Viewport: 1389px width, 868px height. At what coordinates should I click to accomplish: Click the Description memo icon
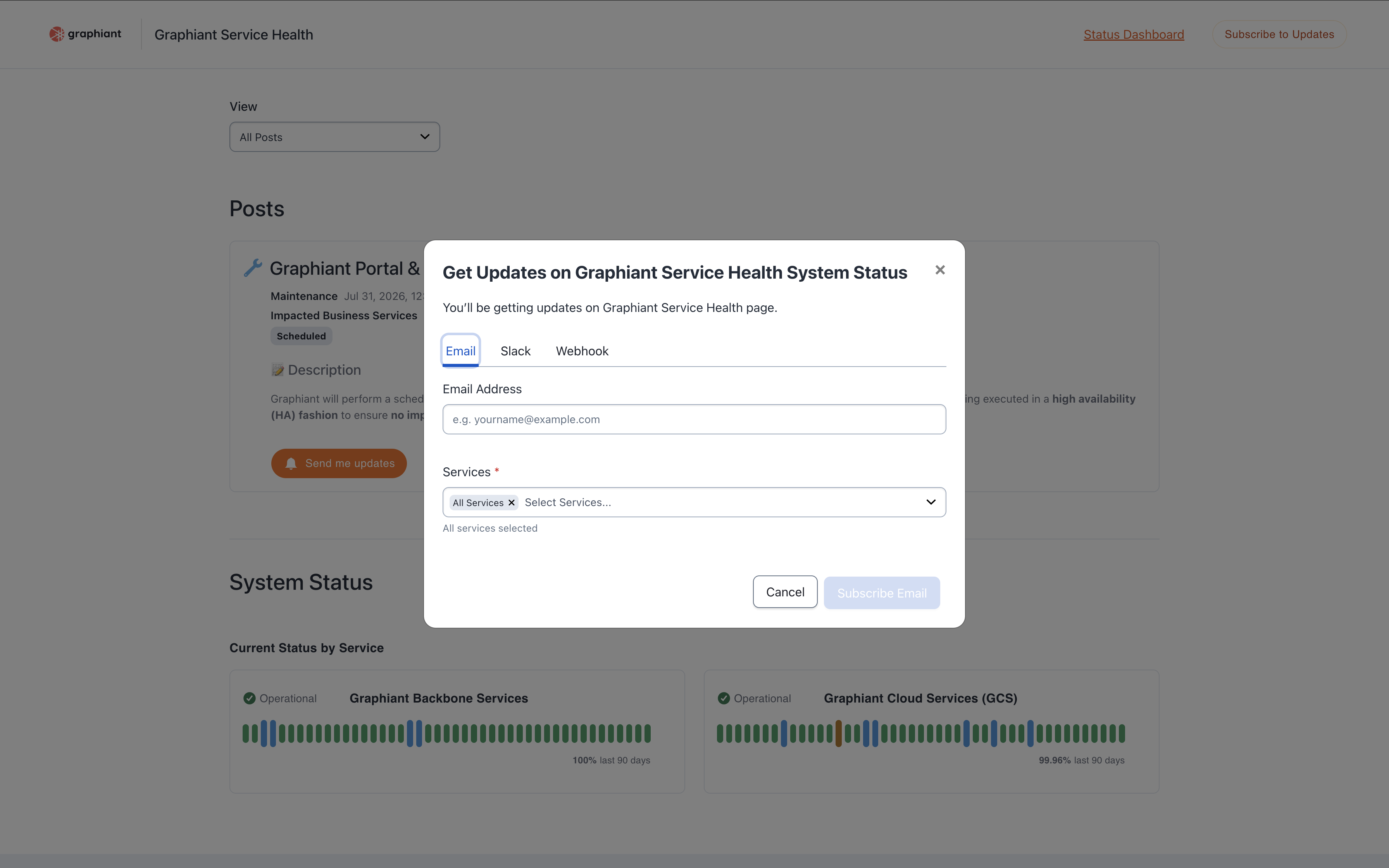278,370
